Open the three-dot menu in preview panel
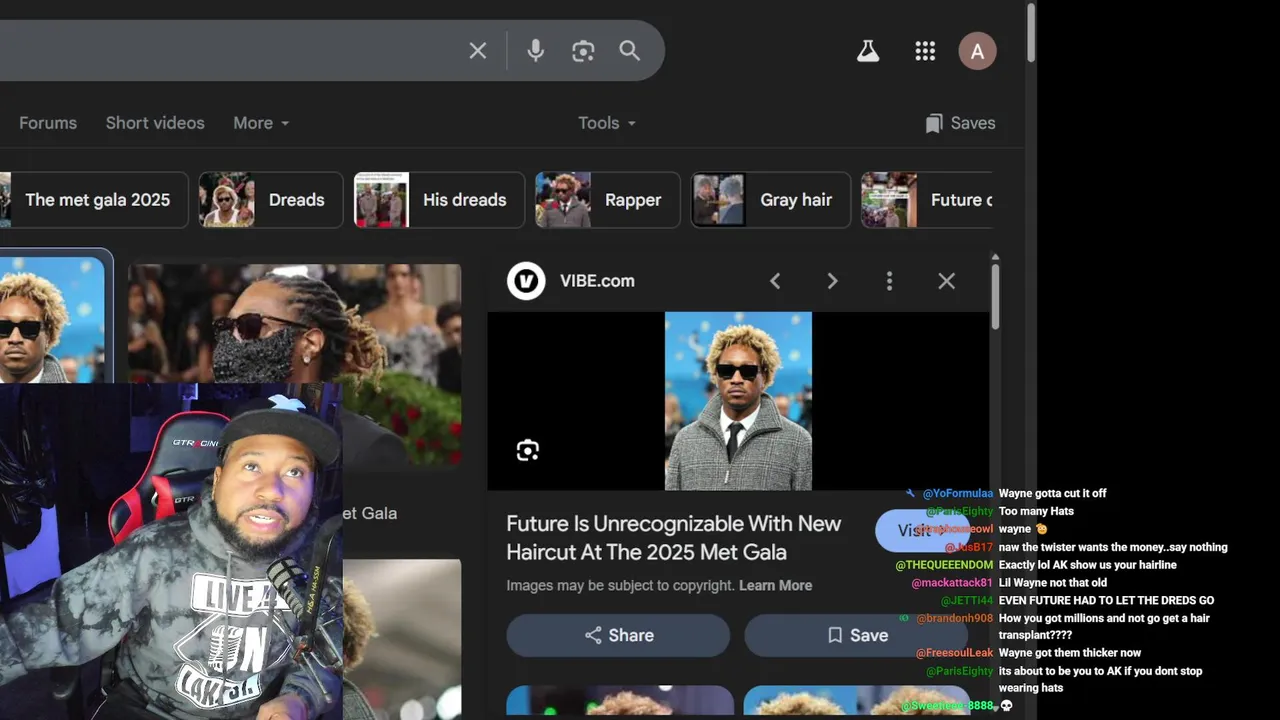Screen dimensions: 1280x720 click(889, 282)
